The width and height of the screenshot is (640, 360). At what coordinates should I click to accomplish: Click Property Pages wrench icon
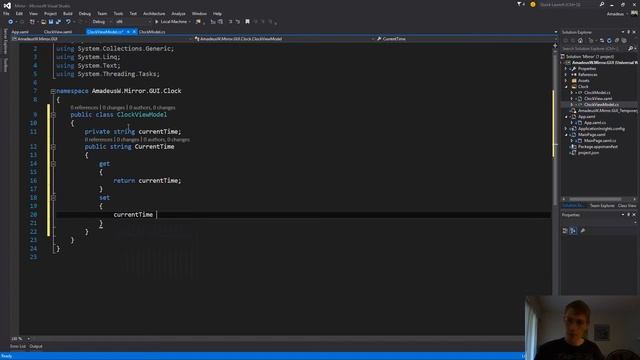click(x=583, y=231)
